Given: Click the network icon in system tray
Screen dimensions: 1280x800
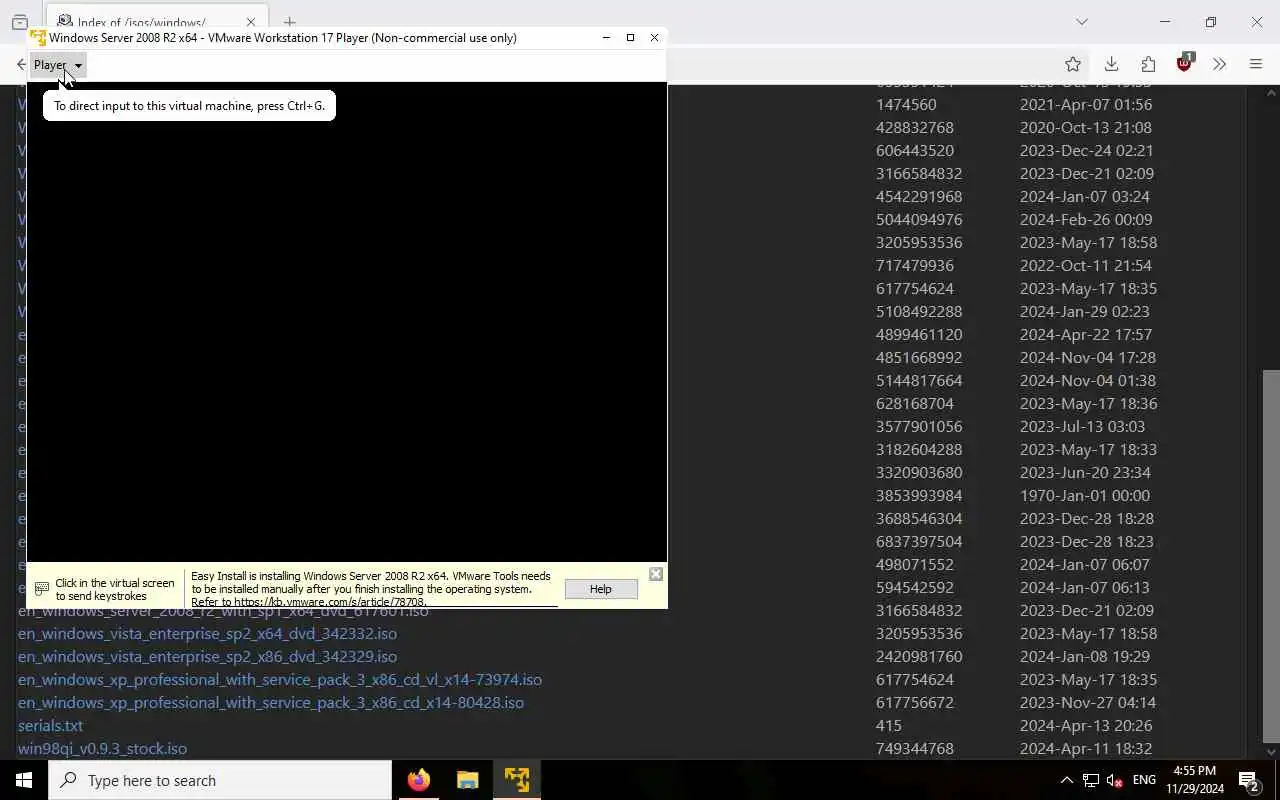Looking at the screenshot, I should [1091, 780].
